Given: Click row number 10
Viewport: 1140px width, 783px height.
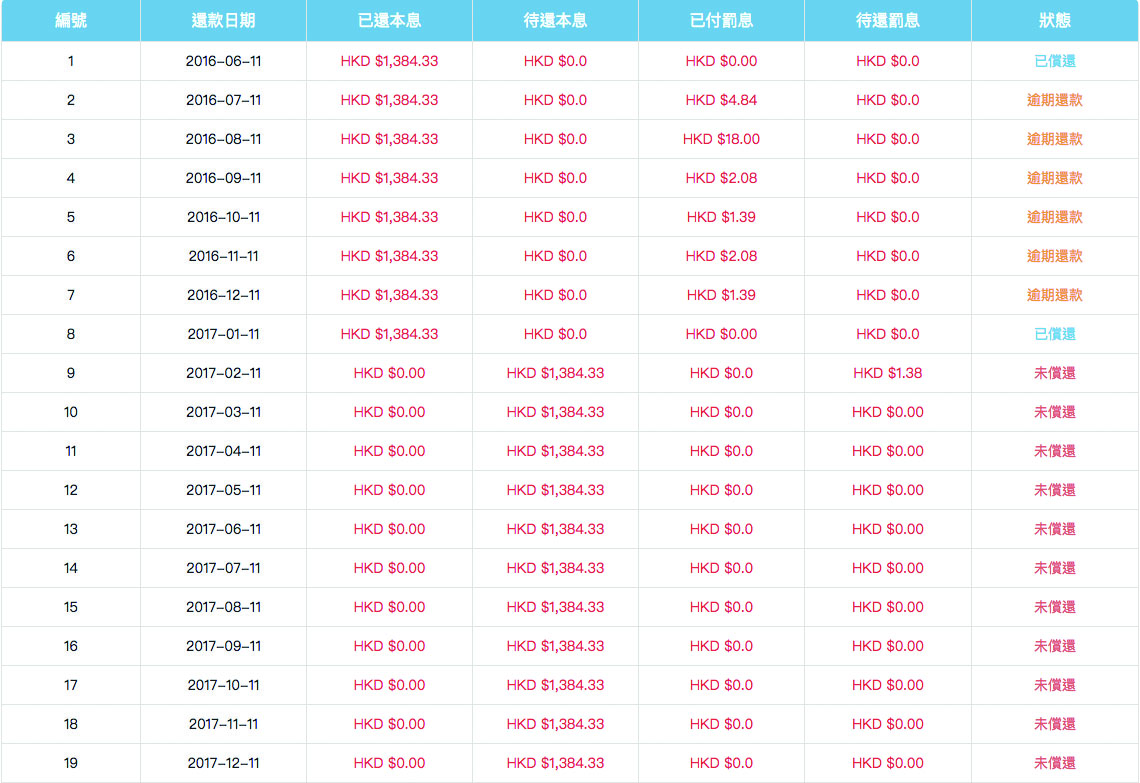Looking at the screenshot, I should click(x=70, y=412).
